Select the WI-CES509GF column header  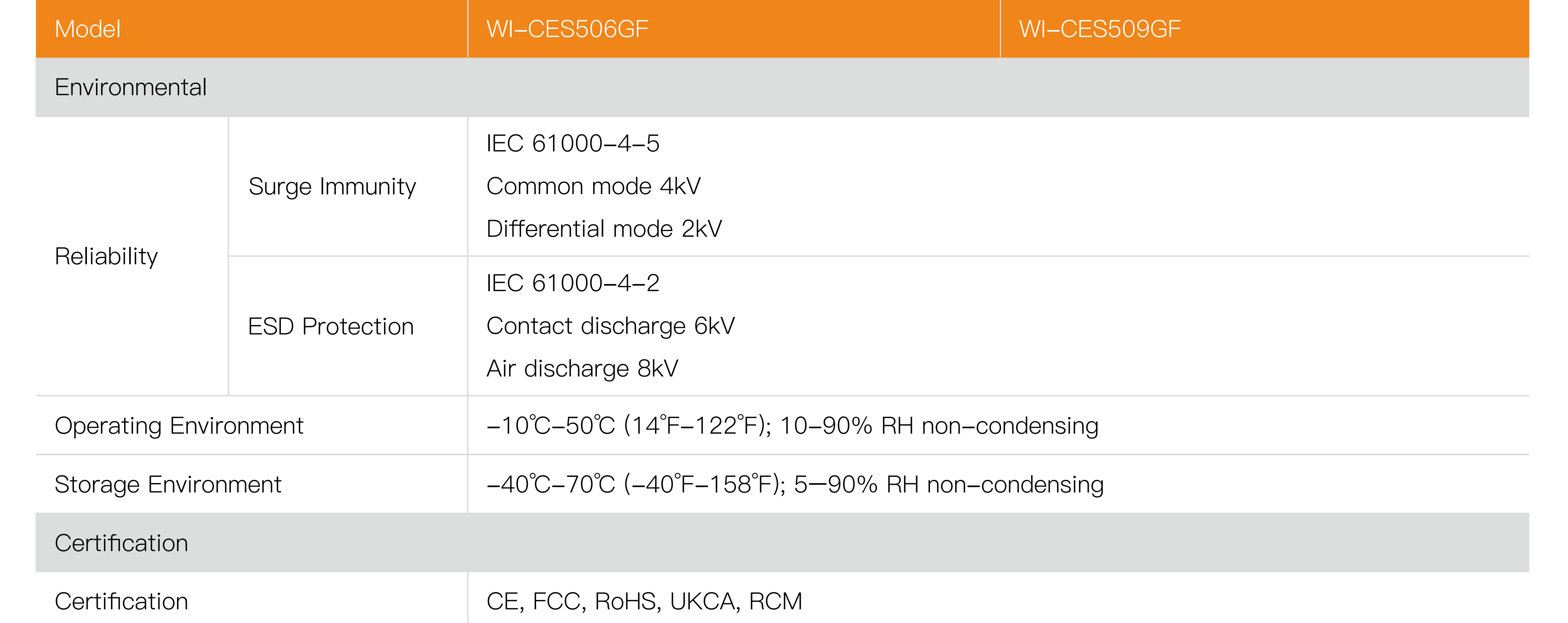point(1100,29)
